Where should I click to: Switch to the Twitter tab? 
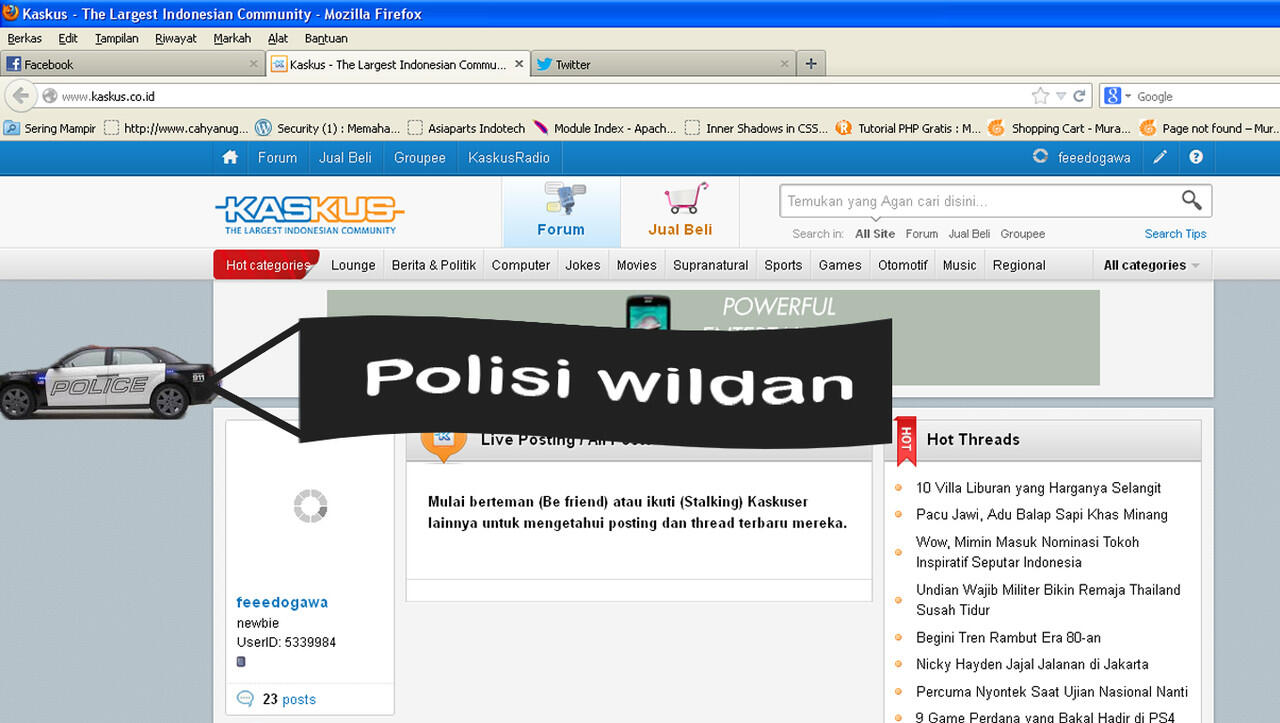(662, 64)
